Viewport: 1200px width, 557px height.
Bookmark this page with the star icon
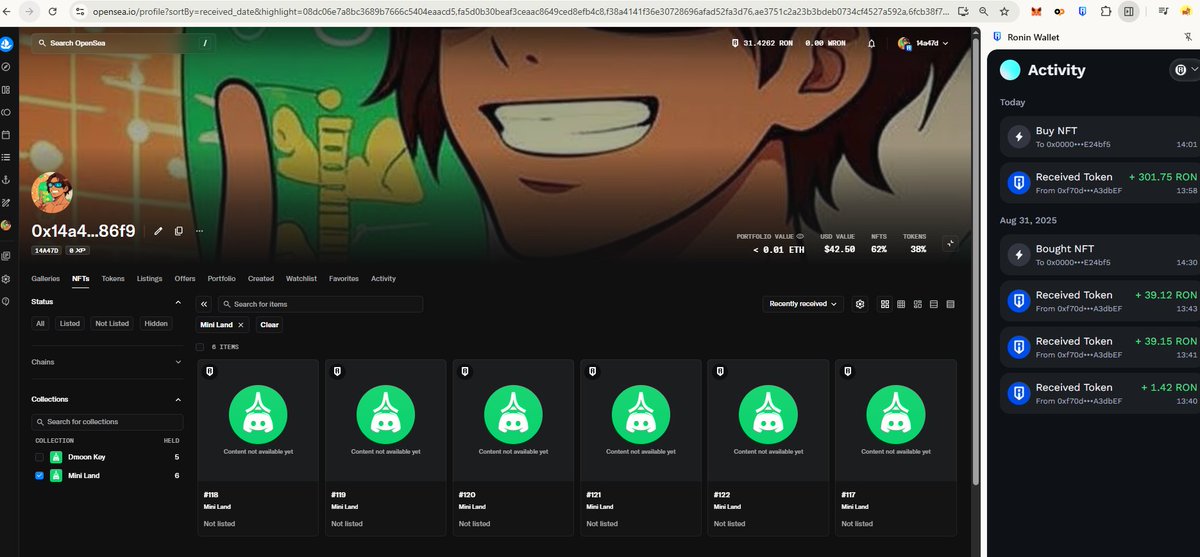[x=1004, y=11]
